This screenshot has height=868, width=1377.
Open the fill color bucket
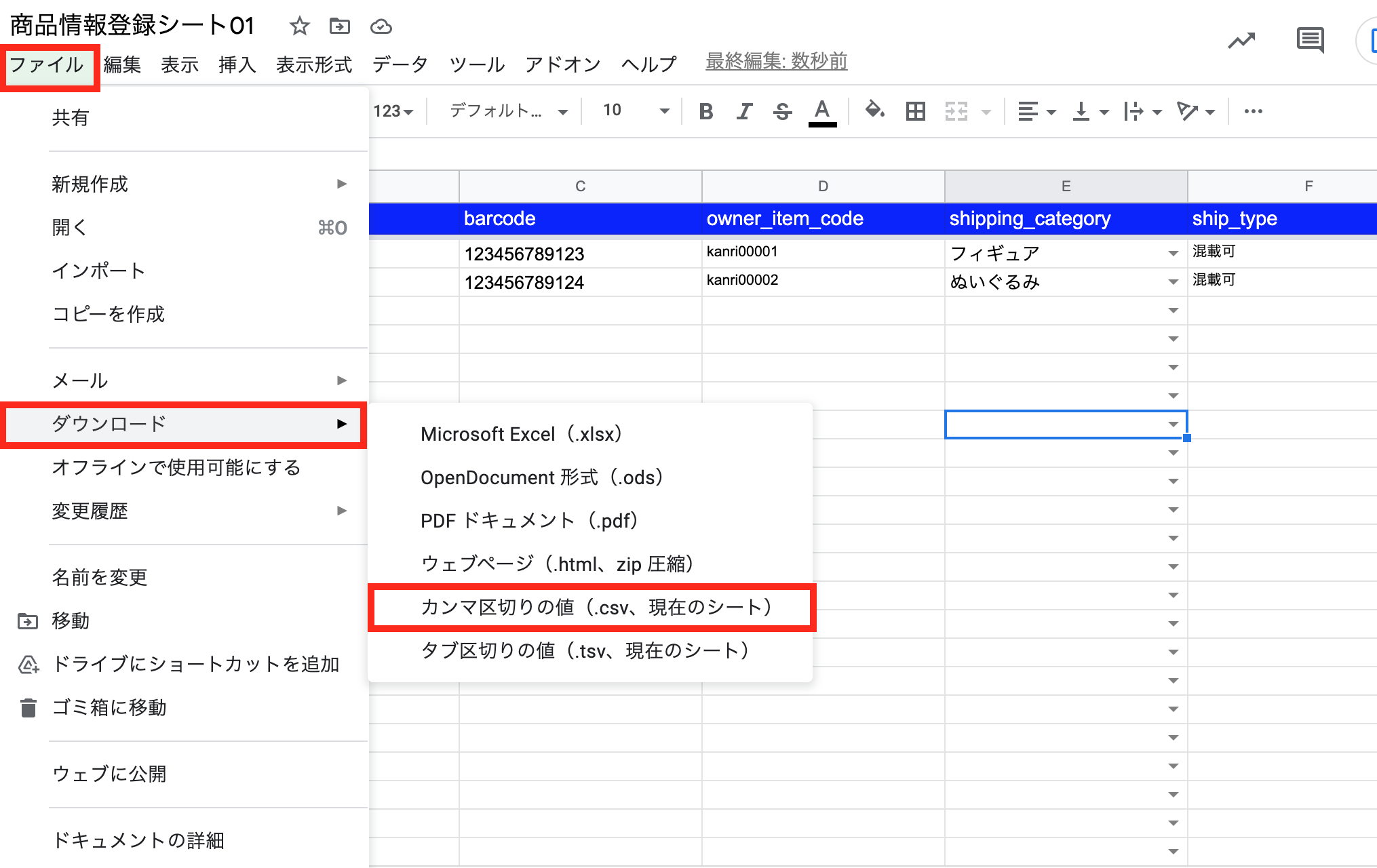[874, 110]
